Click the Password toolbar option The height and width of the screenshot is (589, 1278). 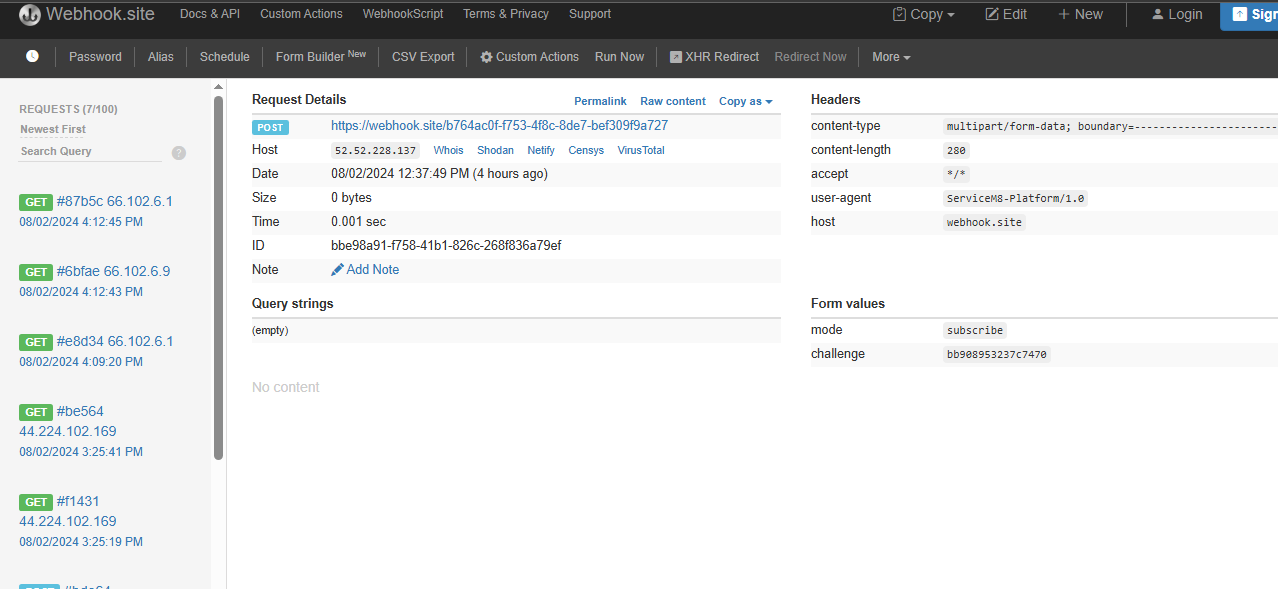95,57
